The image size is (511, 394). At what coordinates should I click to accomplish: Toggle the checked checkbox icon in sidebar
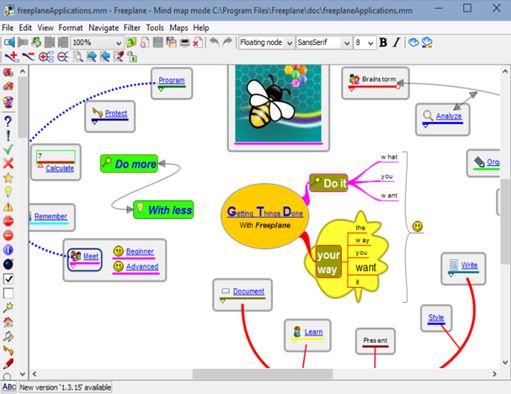pyautogui.click(x=8, y=279)
